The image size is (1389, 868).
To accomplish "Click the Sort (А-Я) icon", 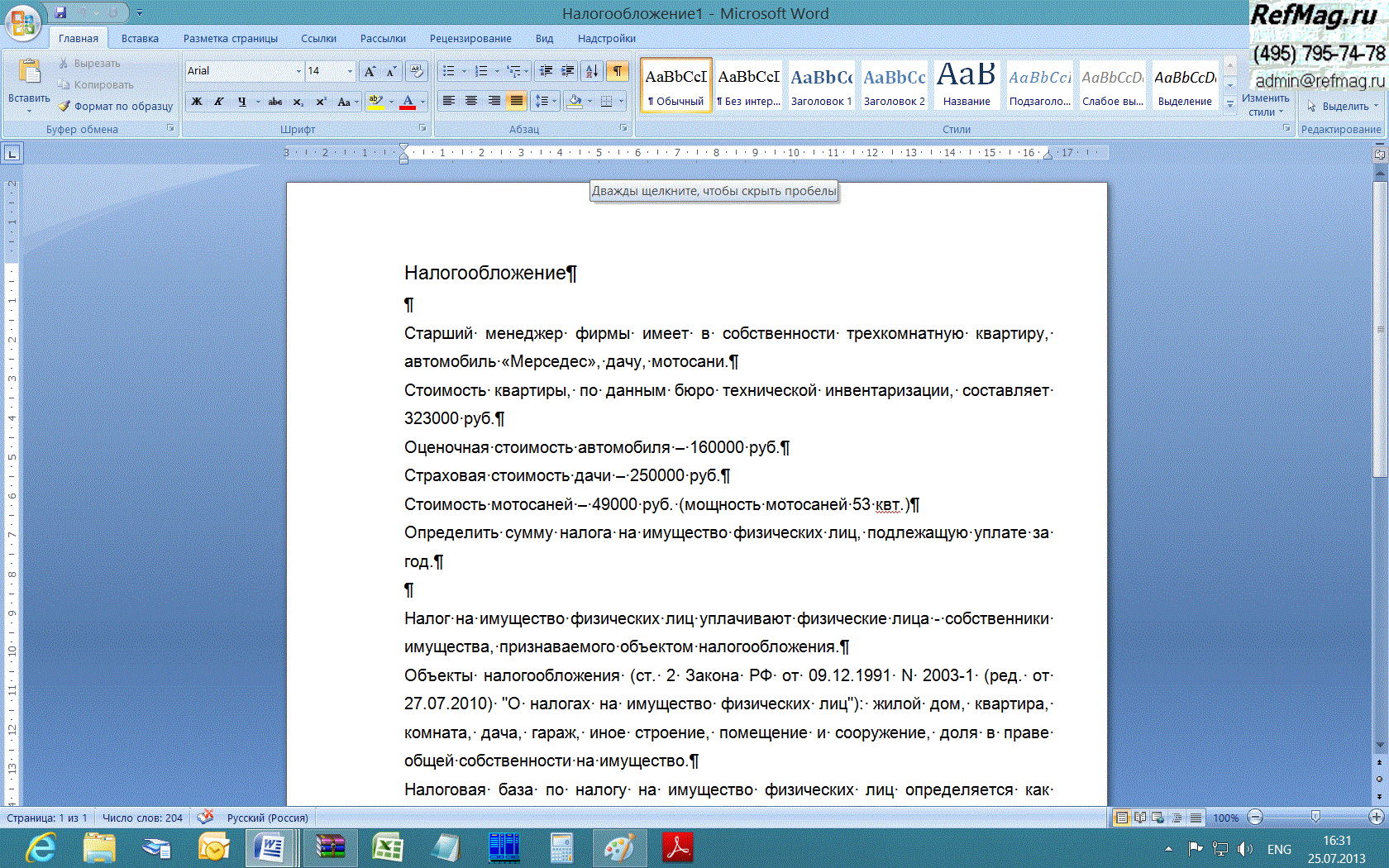I will (x=592, y=71).
